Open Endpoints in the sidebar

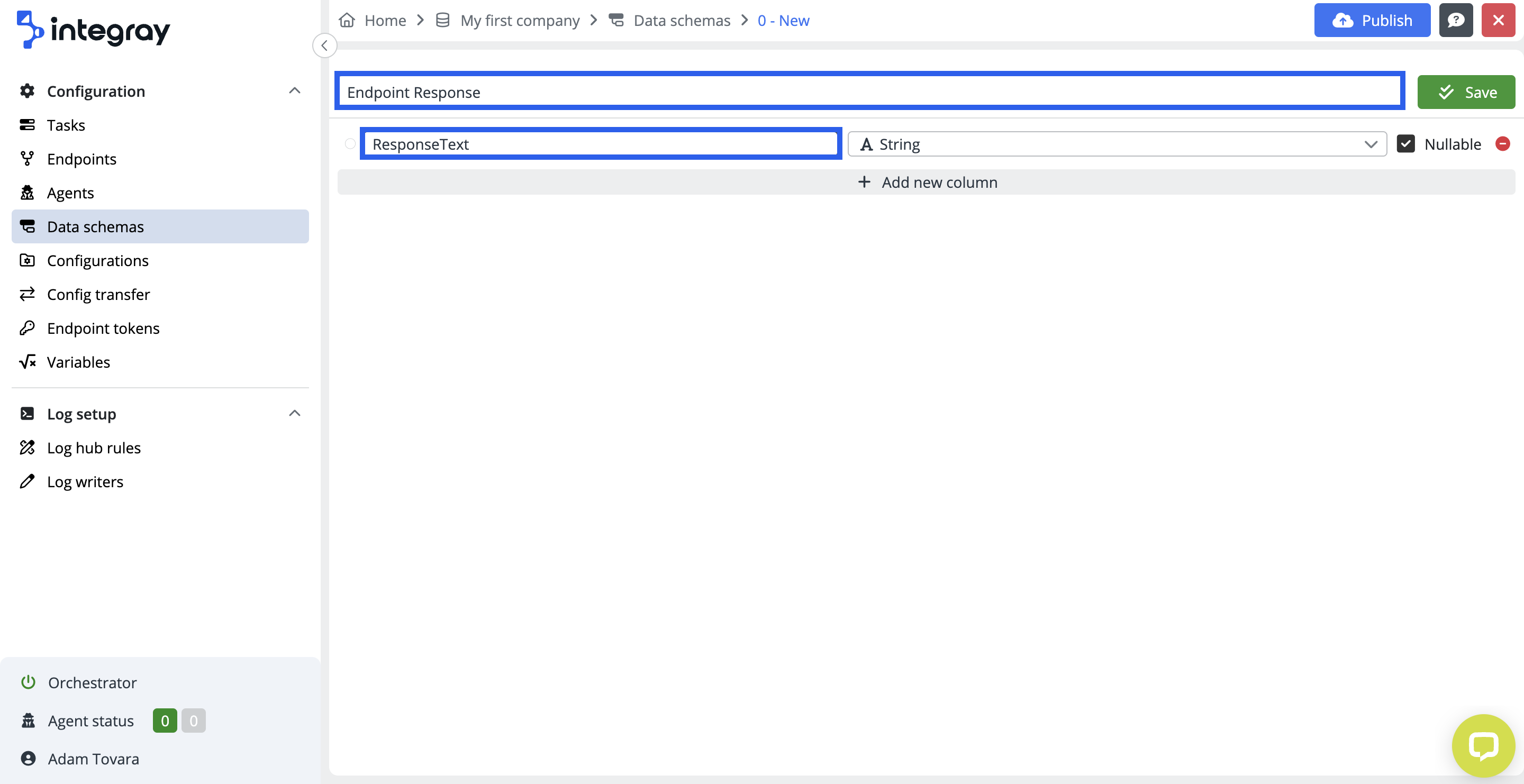81,159
